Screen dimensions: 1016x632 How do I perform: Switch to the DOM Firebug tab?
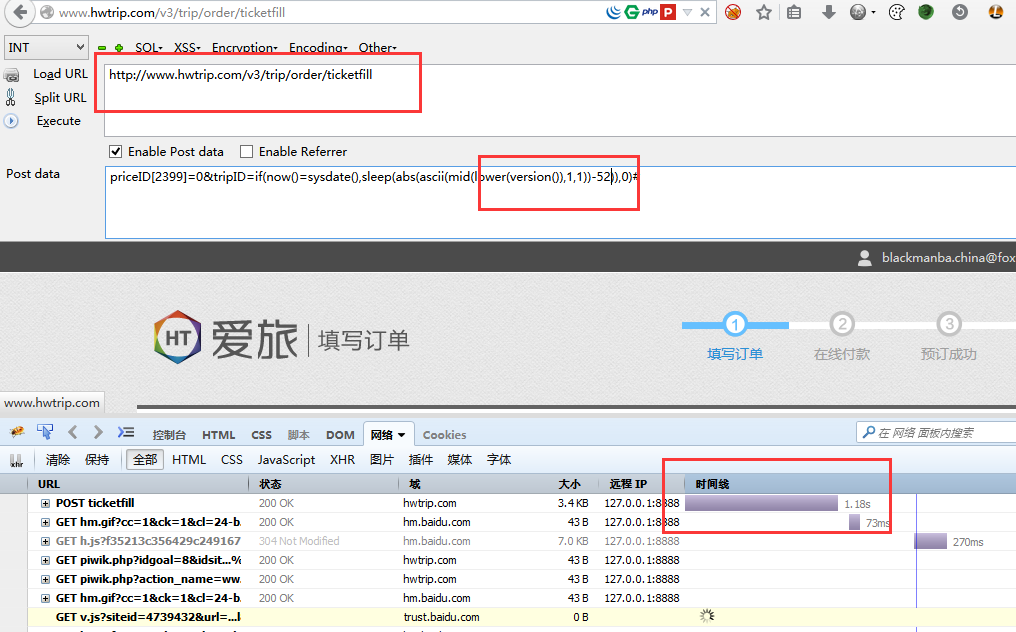(340, 435)
